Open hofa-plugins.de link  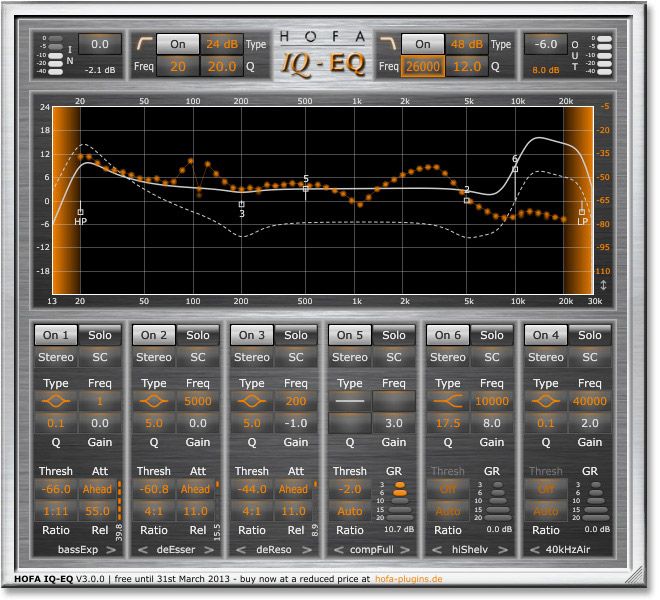(x=408, y=579)
